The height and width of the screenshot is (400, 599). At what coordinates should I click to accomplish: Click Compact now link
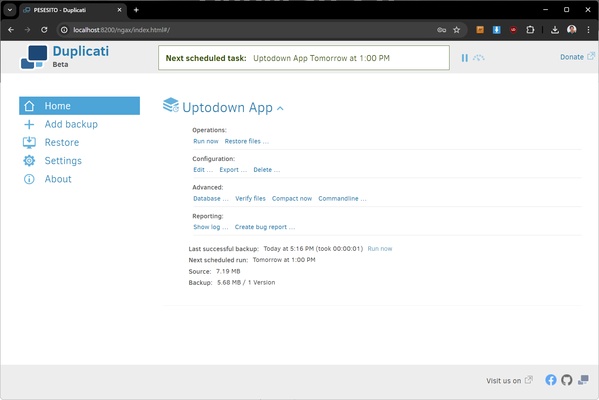292,199
